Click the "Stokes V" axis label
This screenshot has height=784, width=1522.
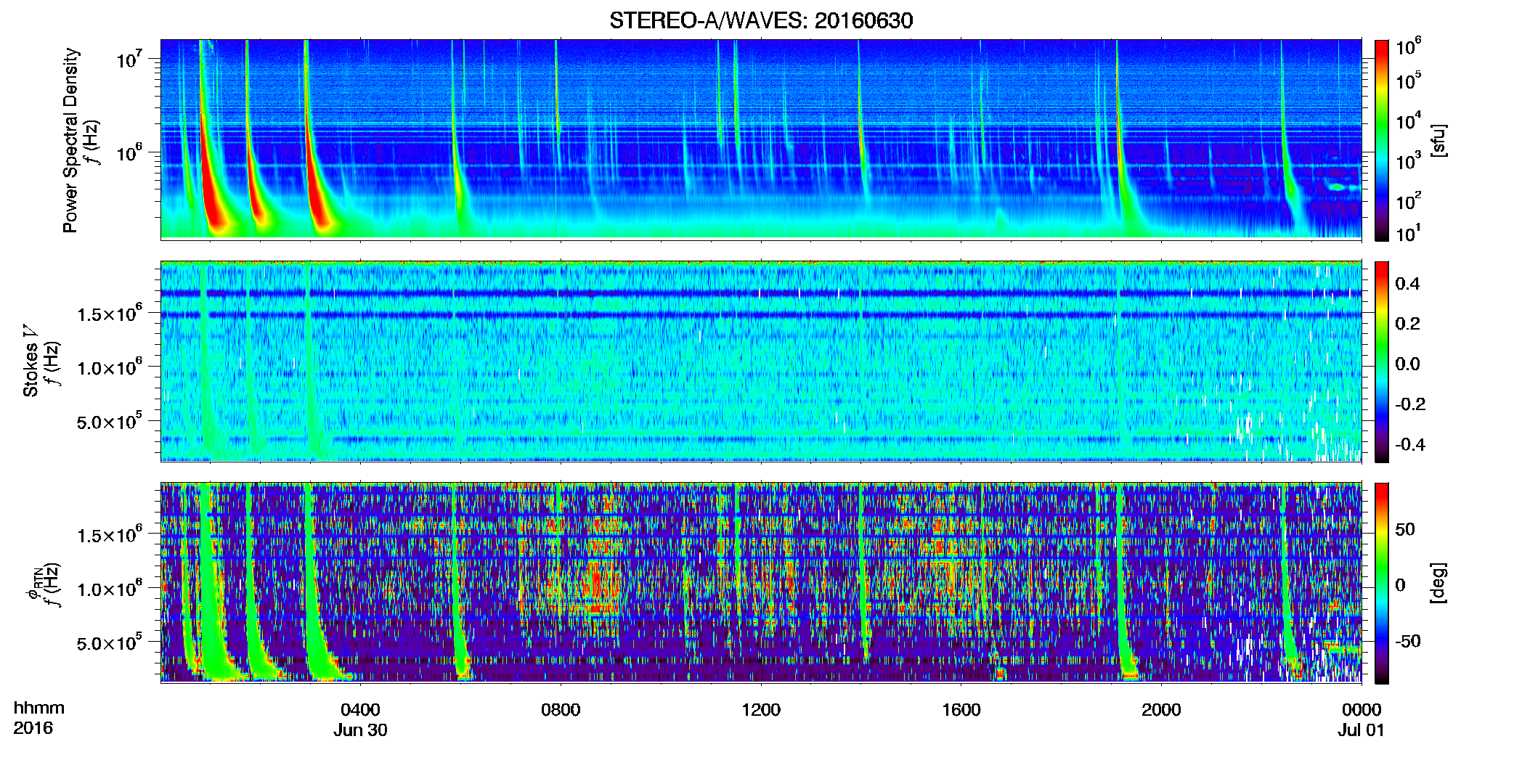pyautogui.click(x=31, y=362)
